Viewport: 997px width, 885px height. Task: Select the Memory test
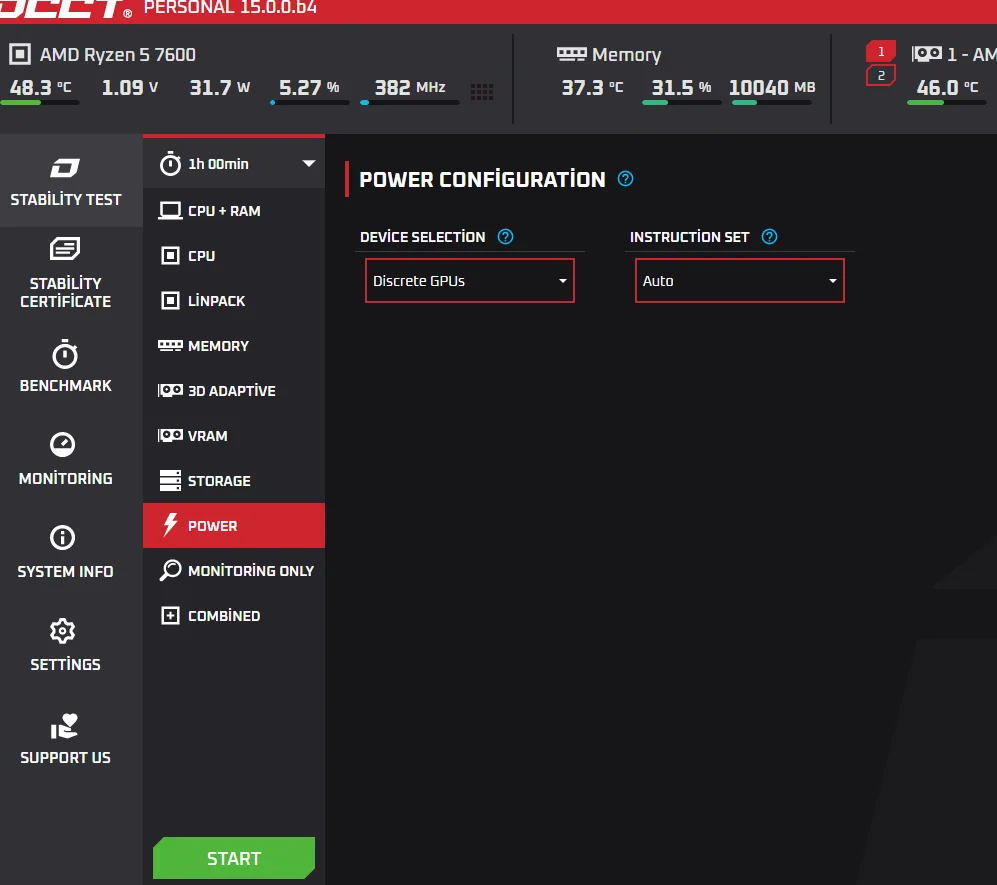[x=234, y=346]
